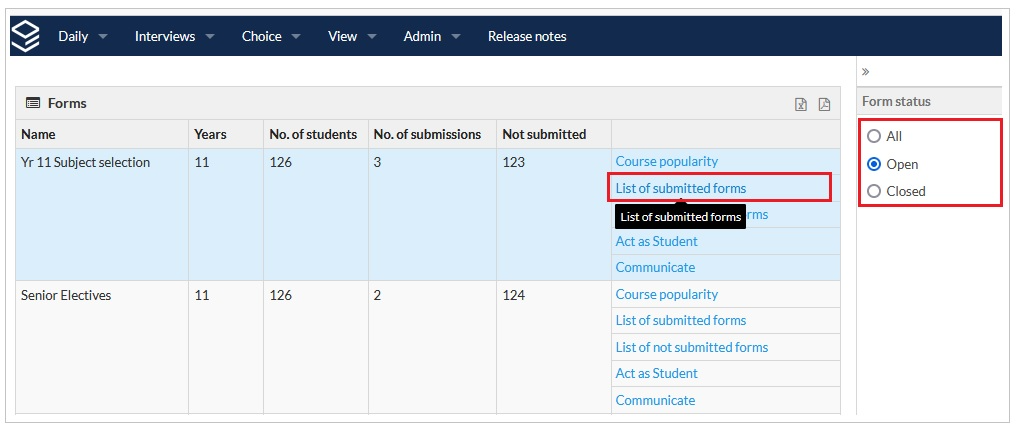Select the Closed form status option

pos(875,191)
